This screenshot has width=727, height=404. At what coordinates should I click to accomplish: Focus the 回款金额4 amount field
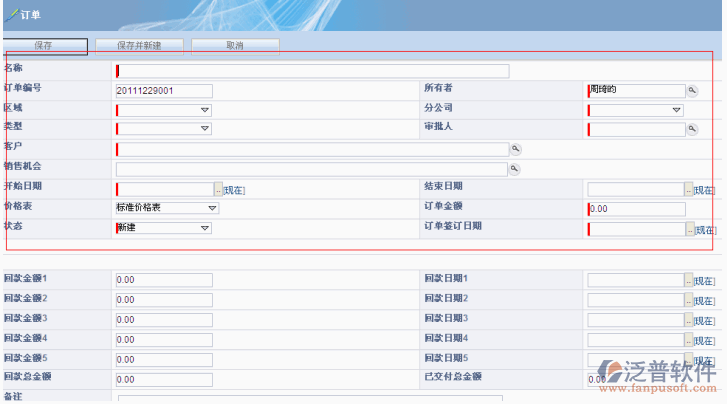coord(164,340)
